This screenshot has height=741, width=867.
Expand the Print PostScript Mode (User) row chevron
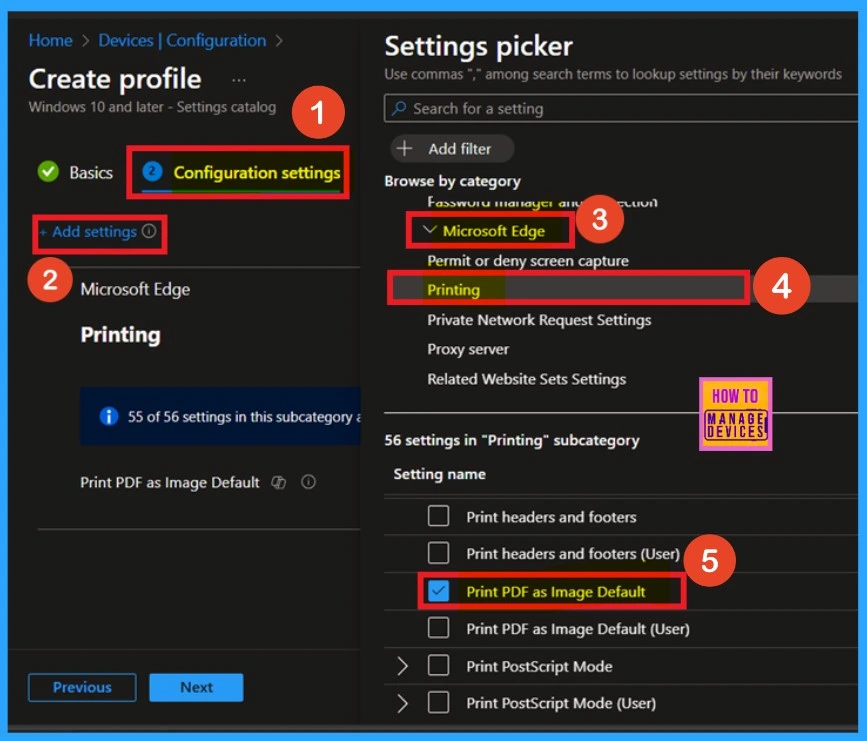click(403, 703)
